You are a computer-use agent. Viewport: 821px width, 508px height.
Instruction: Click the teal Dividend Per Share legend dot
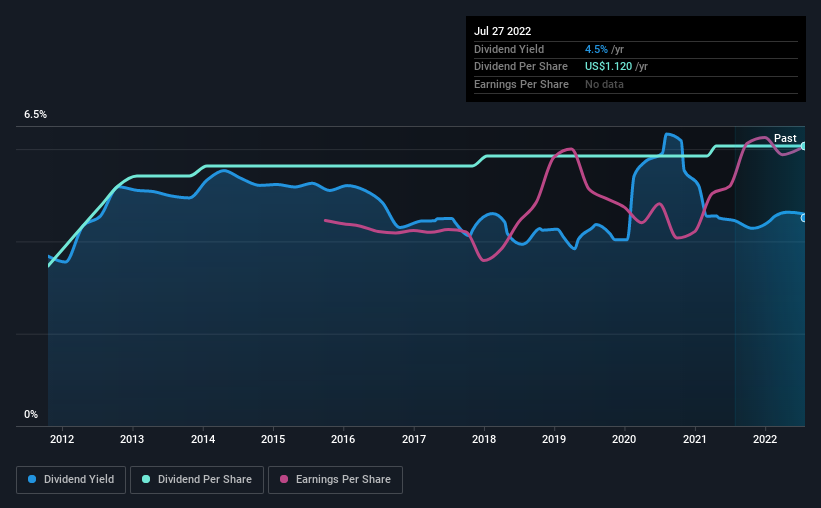point(146,479)
